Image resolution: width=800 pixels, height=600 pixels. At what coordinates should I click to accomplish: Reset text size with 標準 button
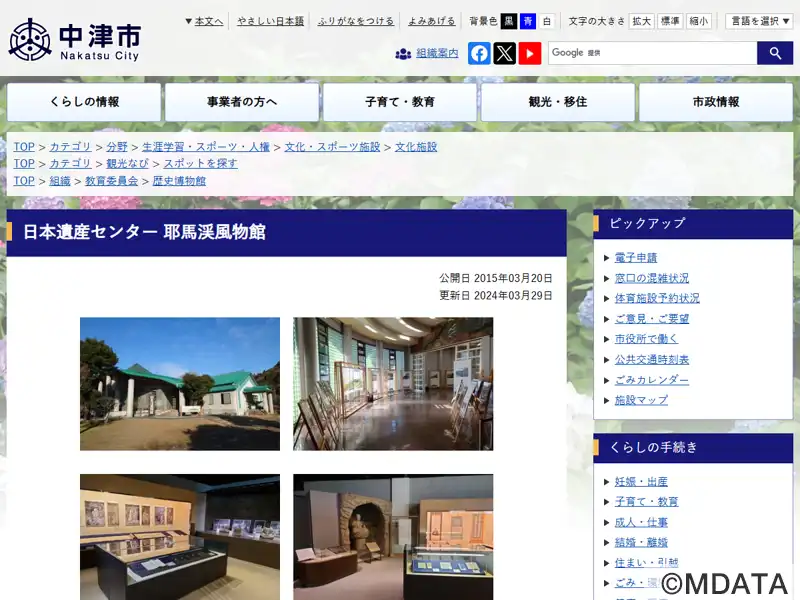(670, 21)
